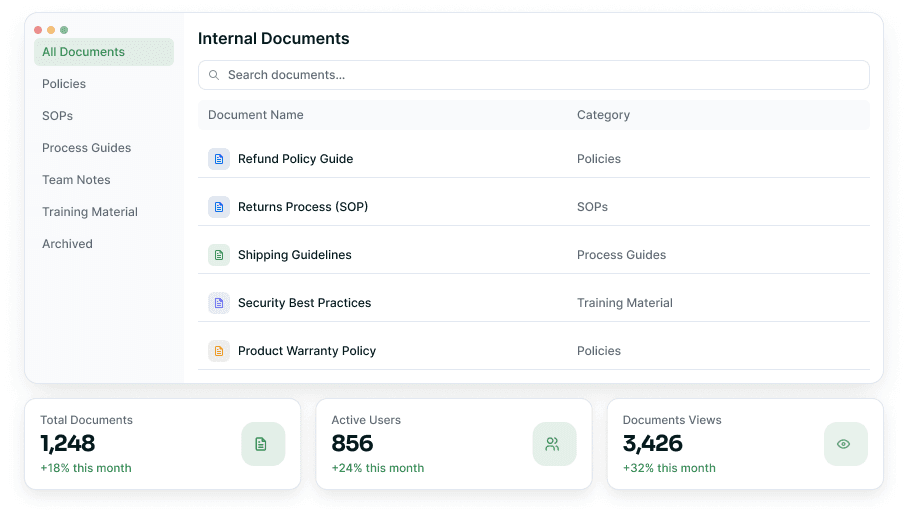Switch to Team Notes section
908x510 pixels.
coord(76,180)
